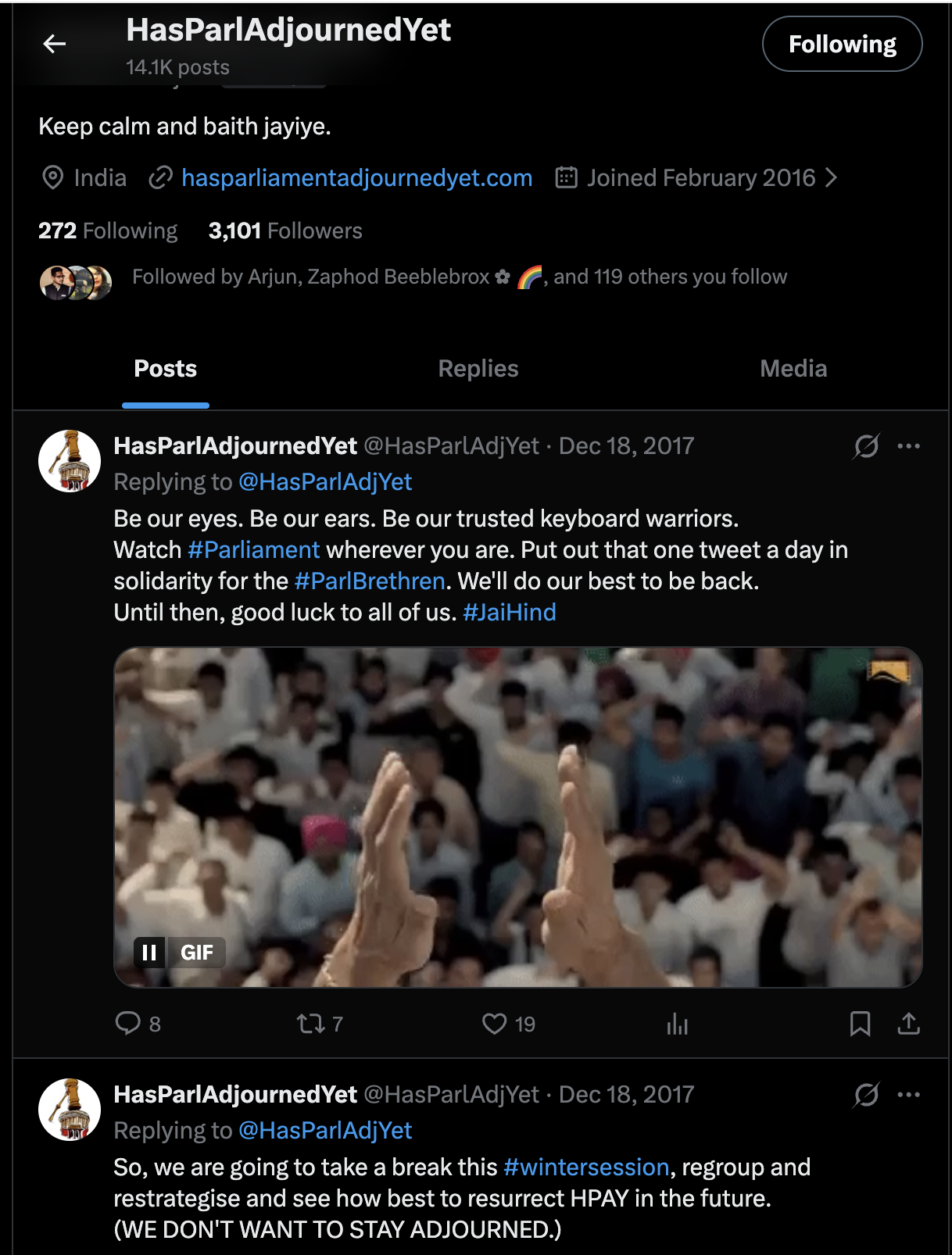The image size is (952, 1255).
Task: Switch to the Replies tab
Action: [478, 369]
